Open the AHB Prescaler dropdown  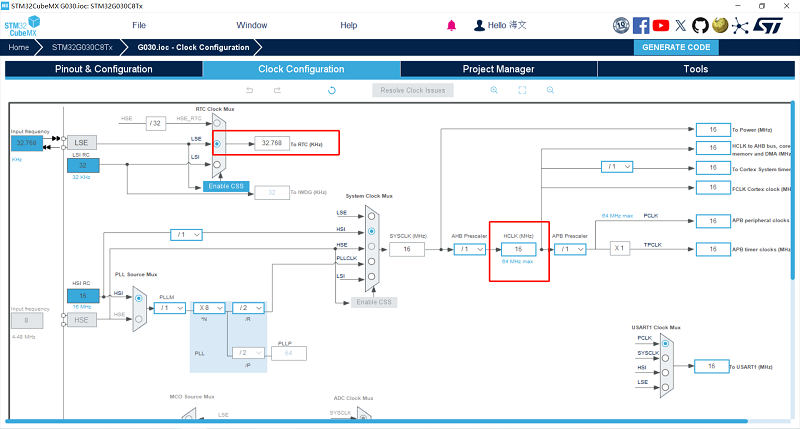(467, 249)
